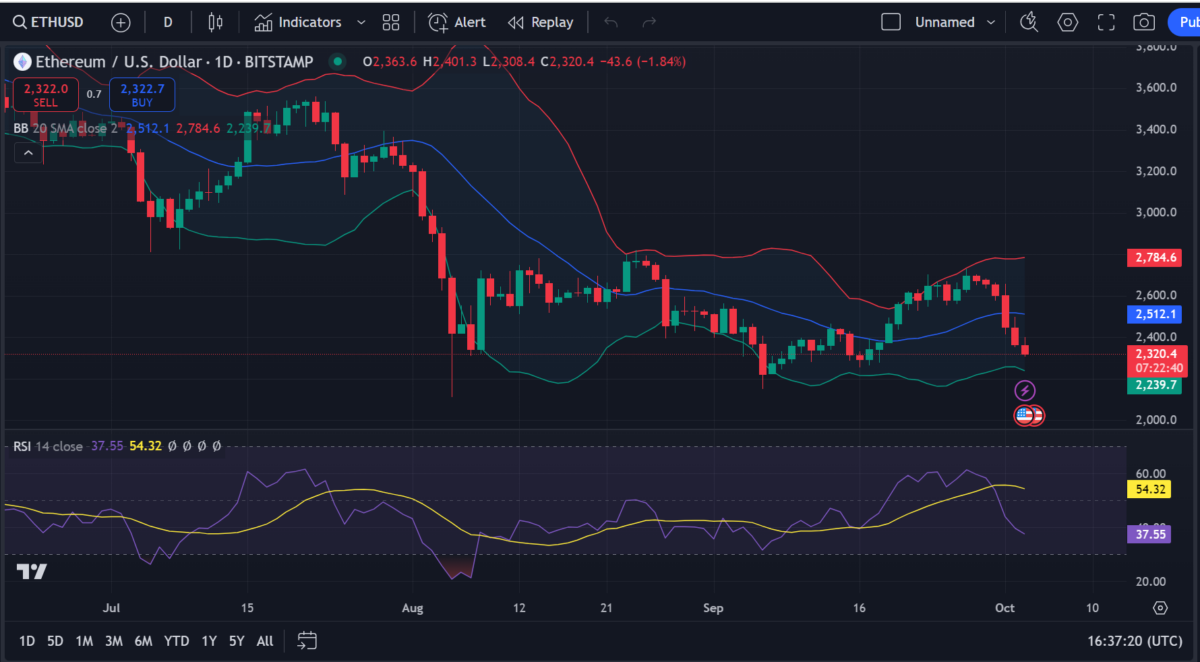Toggle the green market status dot
The height and width of the screenshot is (662, 1200).
point(338,62)
